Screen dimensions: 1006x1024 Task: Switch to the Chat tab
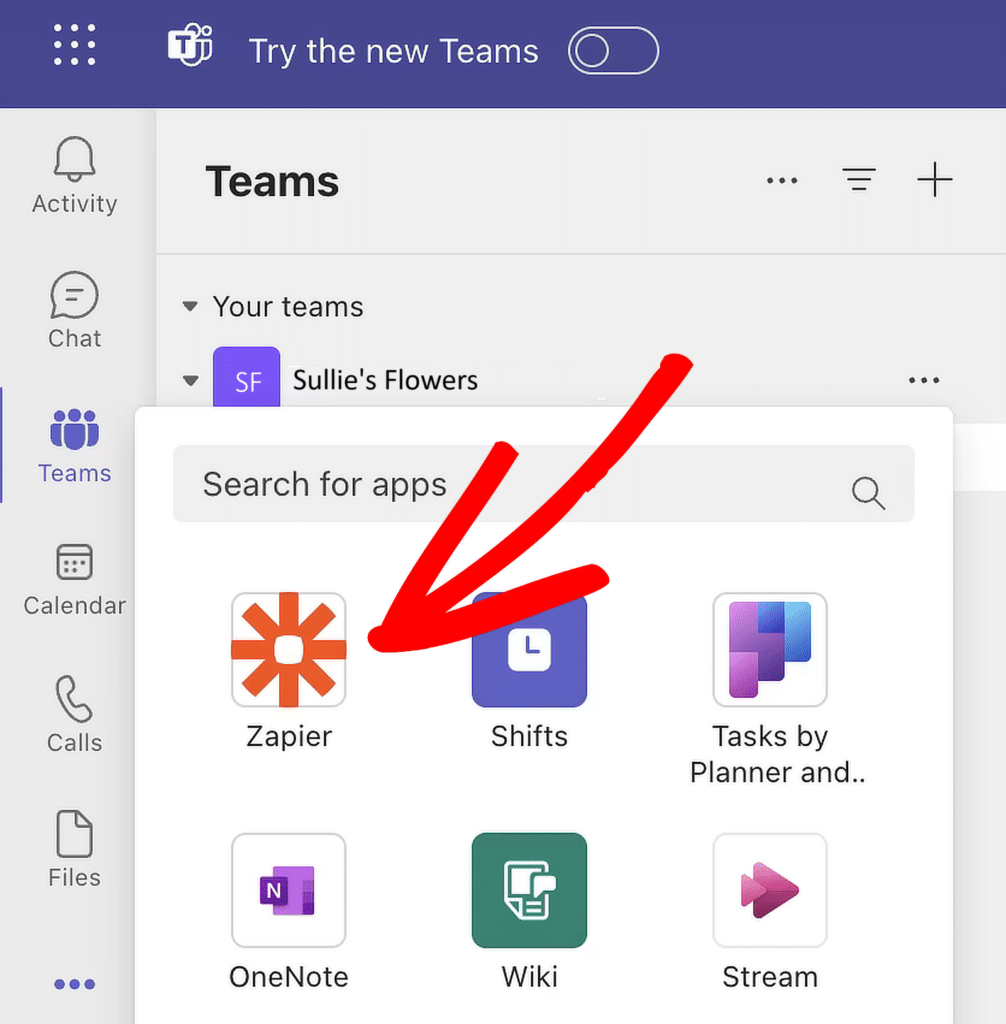click(x=74, y=310)
